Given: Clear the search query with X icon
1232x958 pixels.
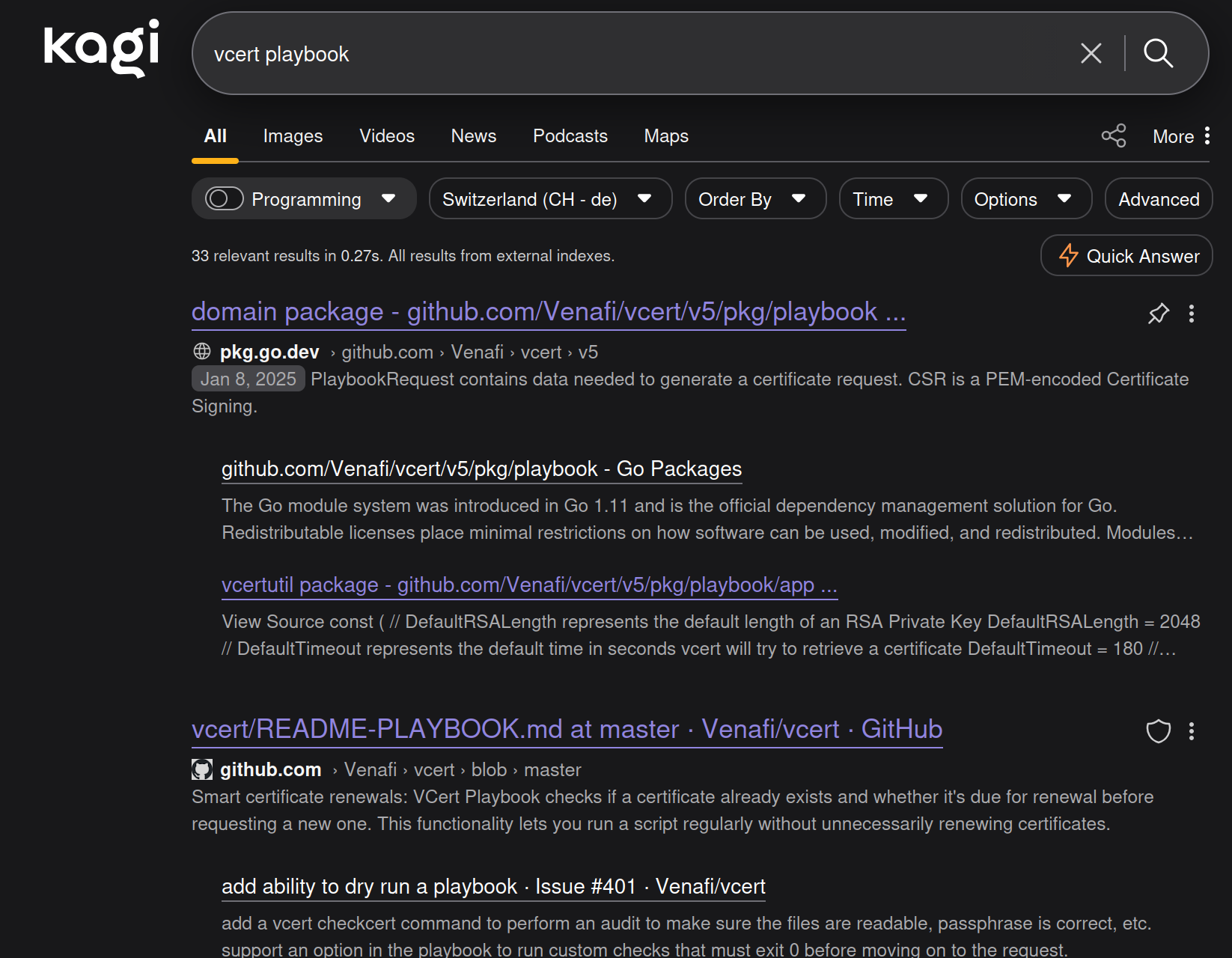Looking at the screenshot, I should (x=1091, y=53).
